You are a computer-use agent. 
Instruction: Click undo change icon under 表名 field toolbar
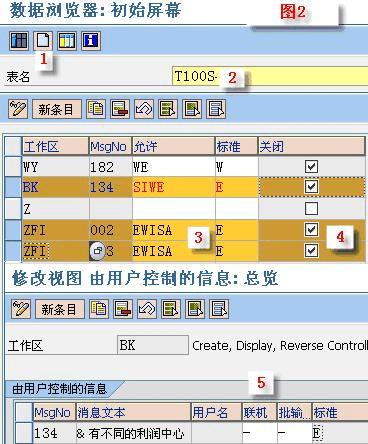(144, 109)
